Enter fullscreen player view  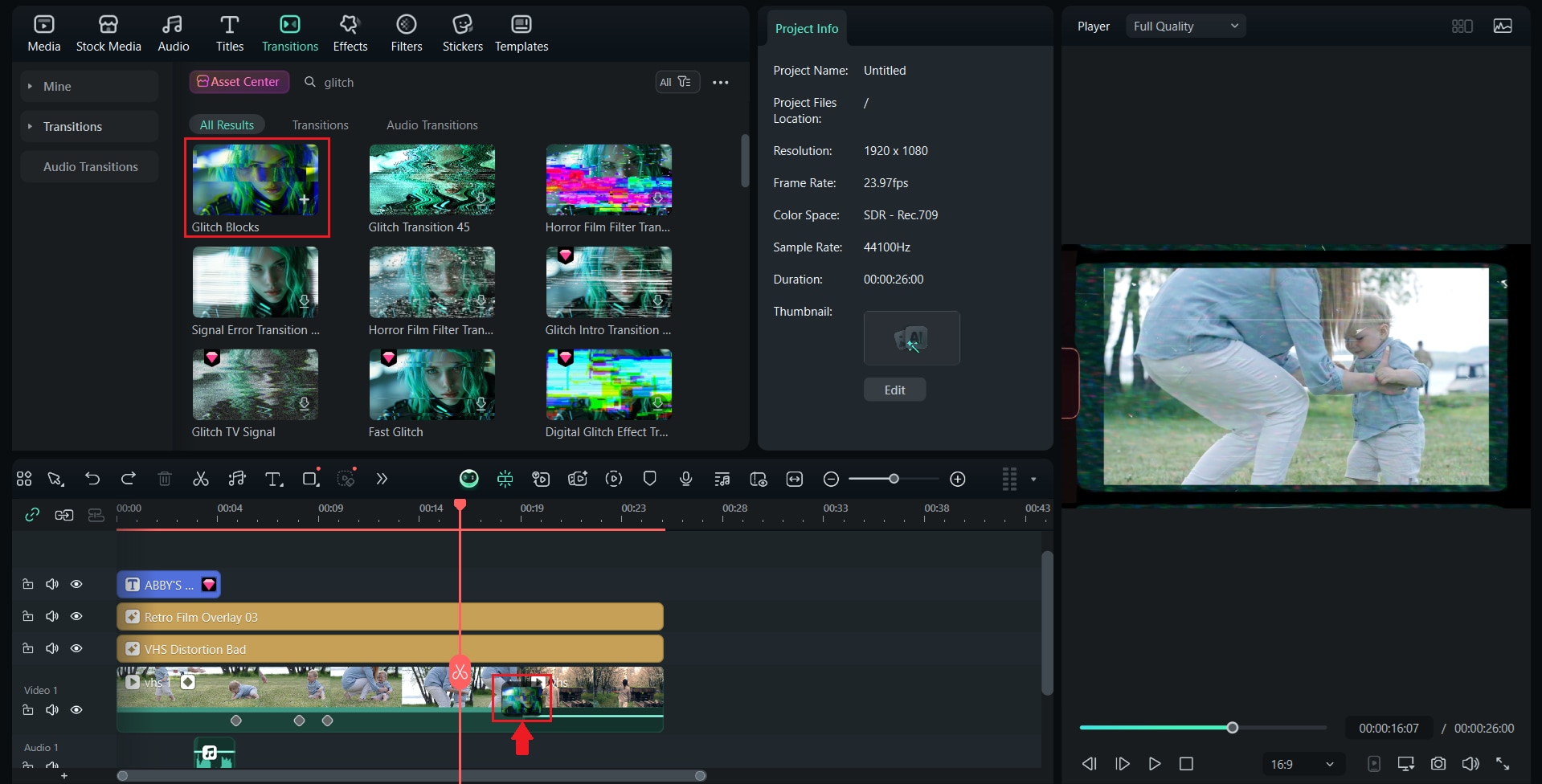pyautogui.click(x=1503, y=763)
